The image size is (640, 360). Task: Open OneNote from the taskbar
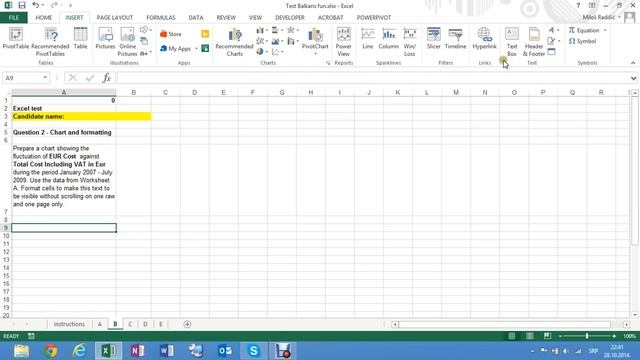138,351
